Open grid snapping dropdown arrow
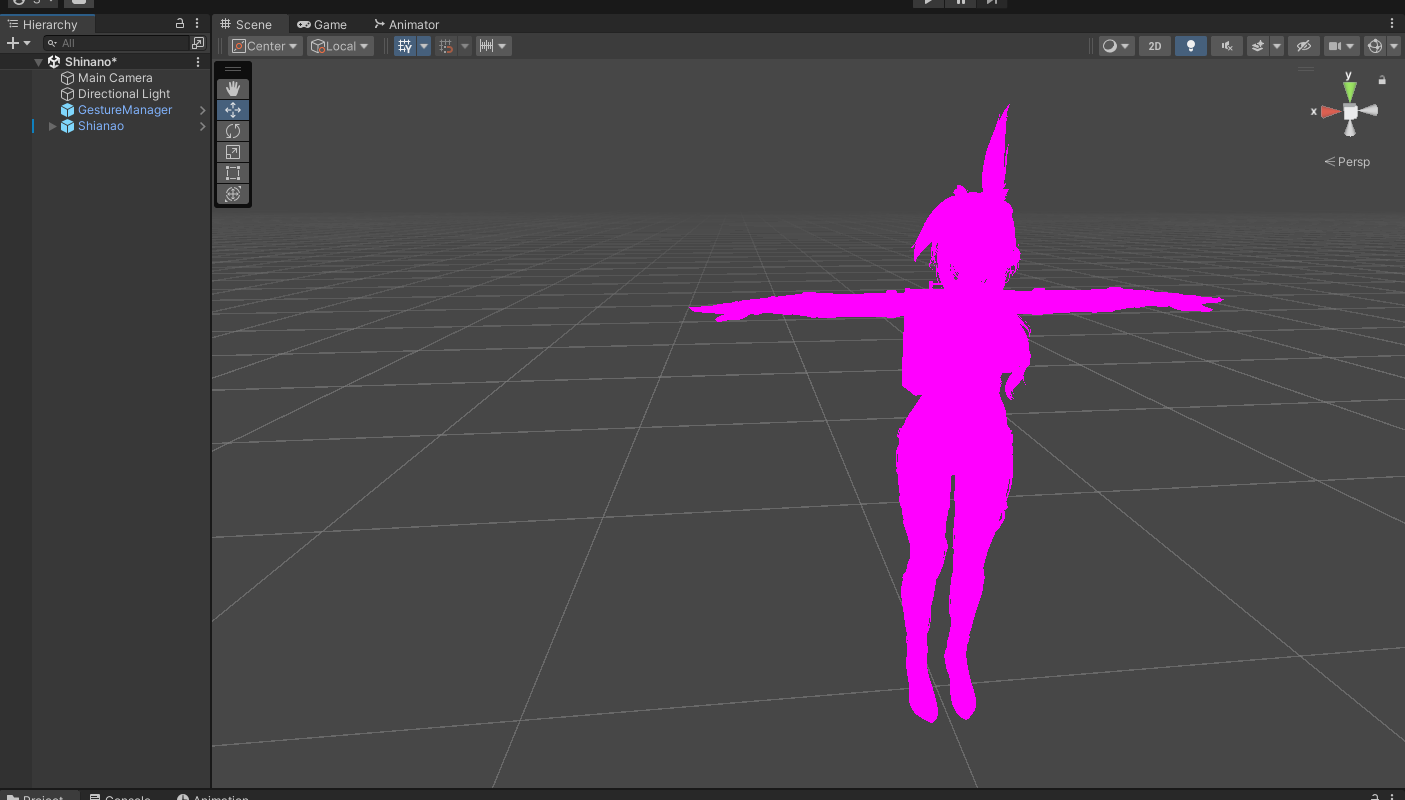Screen dimensions: 1405x800 point(465,46)
